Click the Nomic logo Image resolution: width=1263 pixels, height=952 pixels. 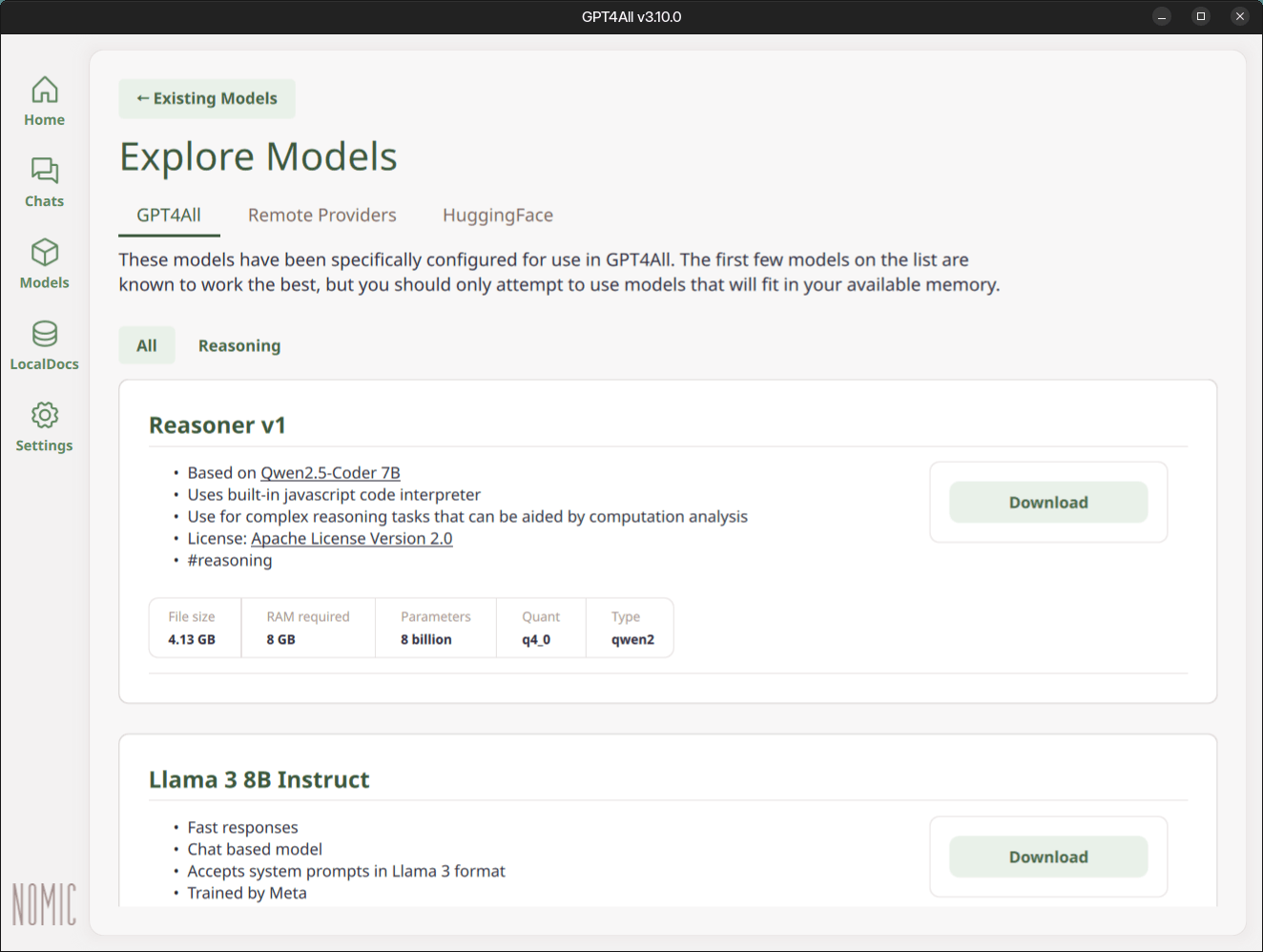click(44, 903)
